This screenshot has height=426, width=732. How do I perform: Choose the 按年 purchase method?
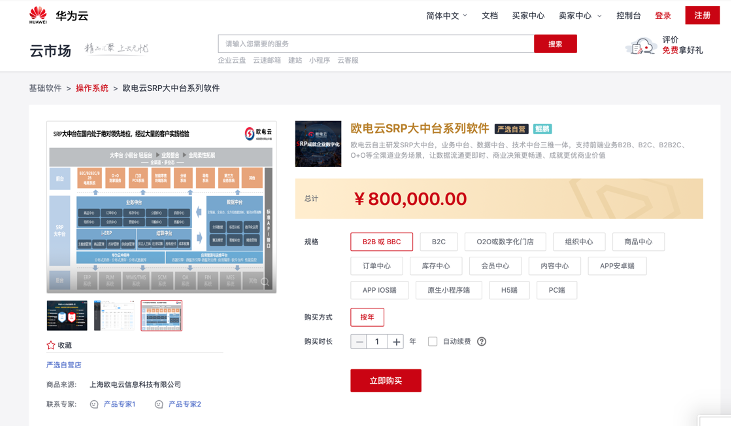[367, 317]
